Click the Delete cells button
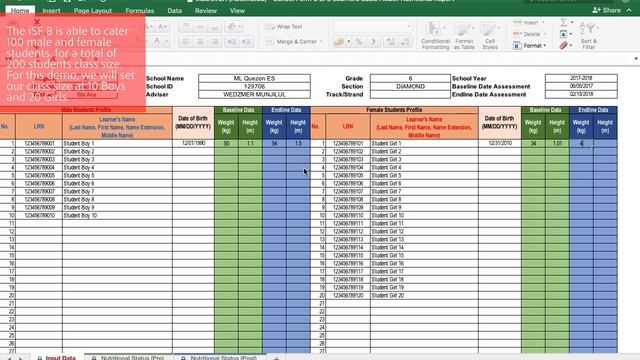640x360 pixels. [x=527, y=34]
